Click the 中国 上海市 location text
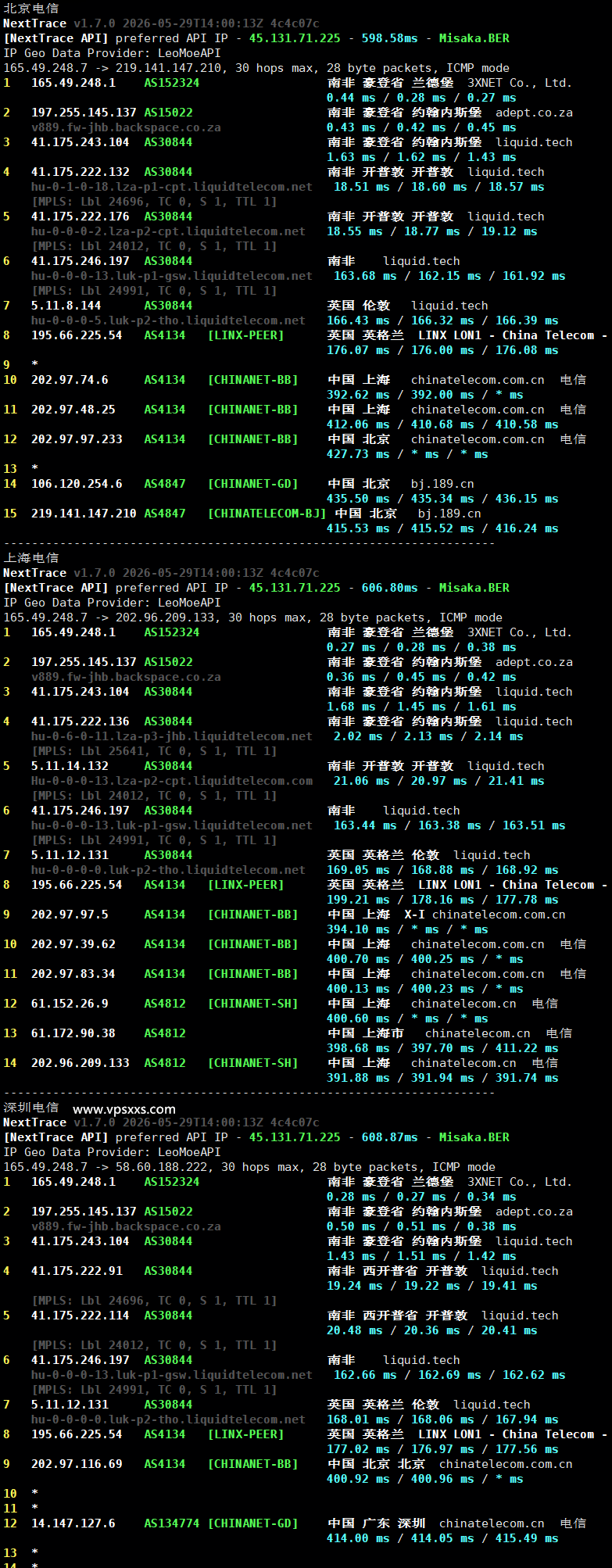This screenshot has height=1568, width=612. tap(365, 1033)
